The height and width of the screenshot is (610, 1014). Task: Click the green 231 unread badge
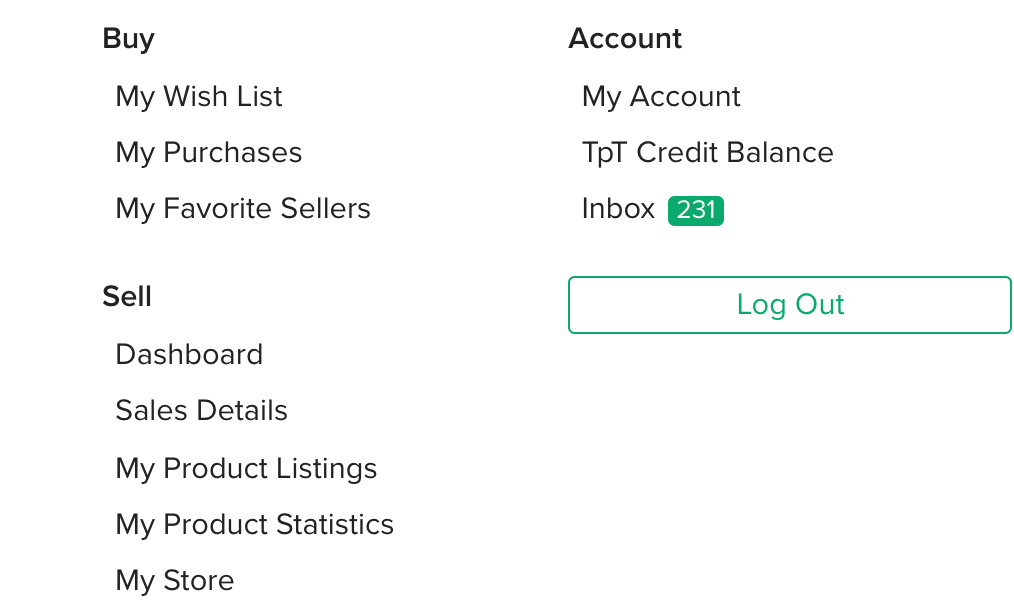(x=696, y=210)
